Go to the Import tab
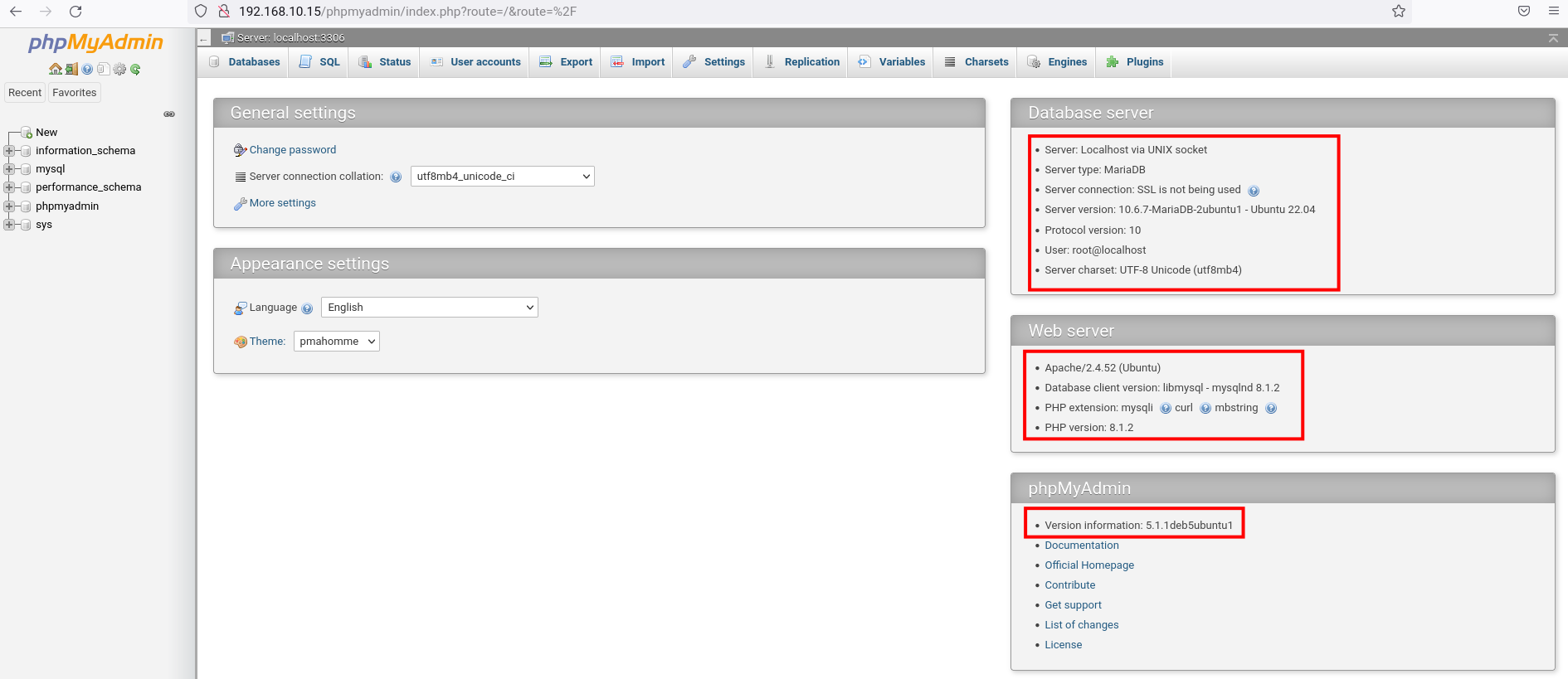The width and height of the screenshot is (1568, 679). tap(637, 62)
